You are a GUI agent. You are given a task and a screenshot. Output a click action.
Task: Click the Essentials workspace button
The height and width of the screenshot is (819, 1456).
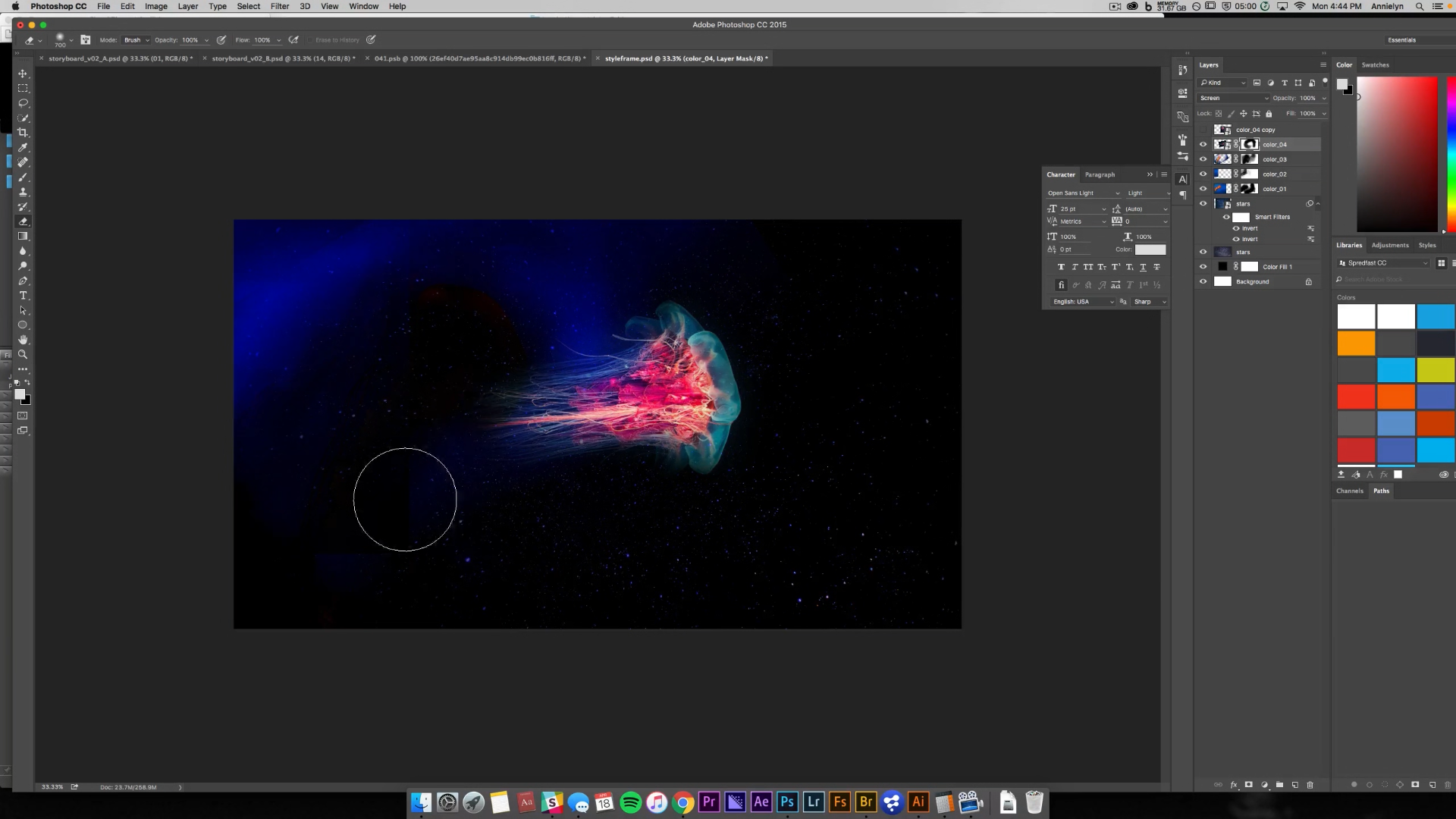(1401, 40)
